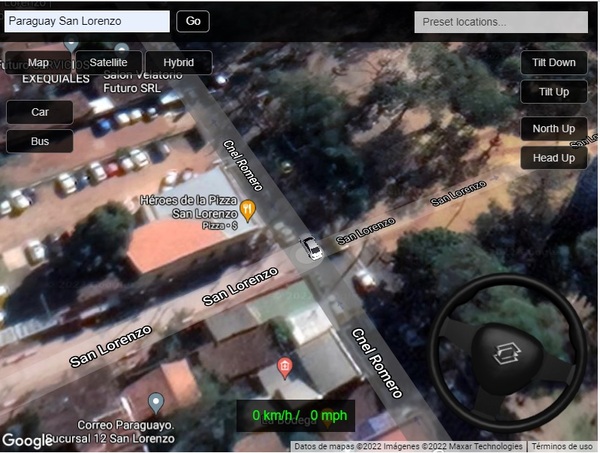Open the Preset locations dropdown
600x453 pixels.
pos(501,22)
